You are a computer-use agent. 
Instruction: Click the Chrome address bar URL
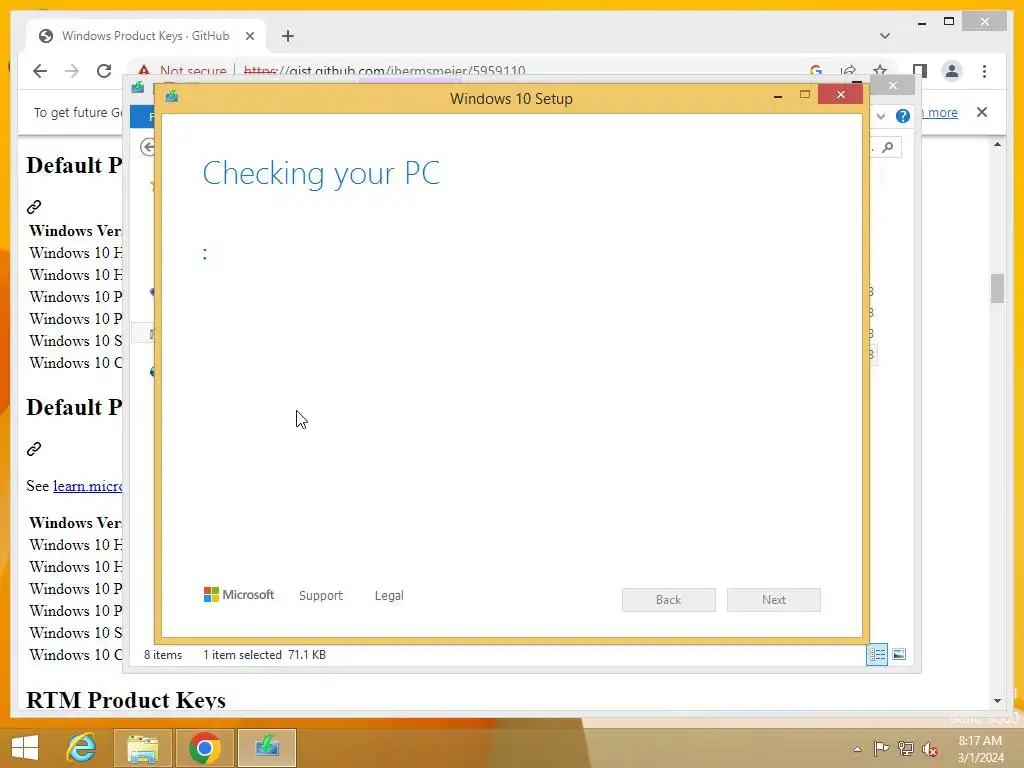click(x=385, y=71)
